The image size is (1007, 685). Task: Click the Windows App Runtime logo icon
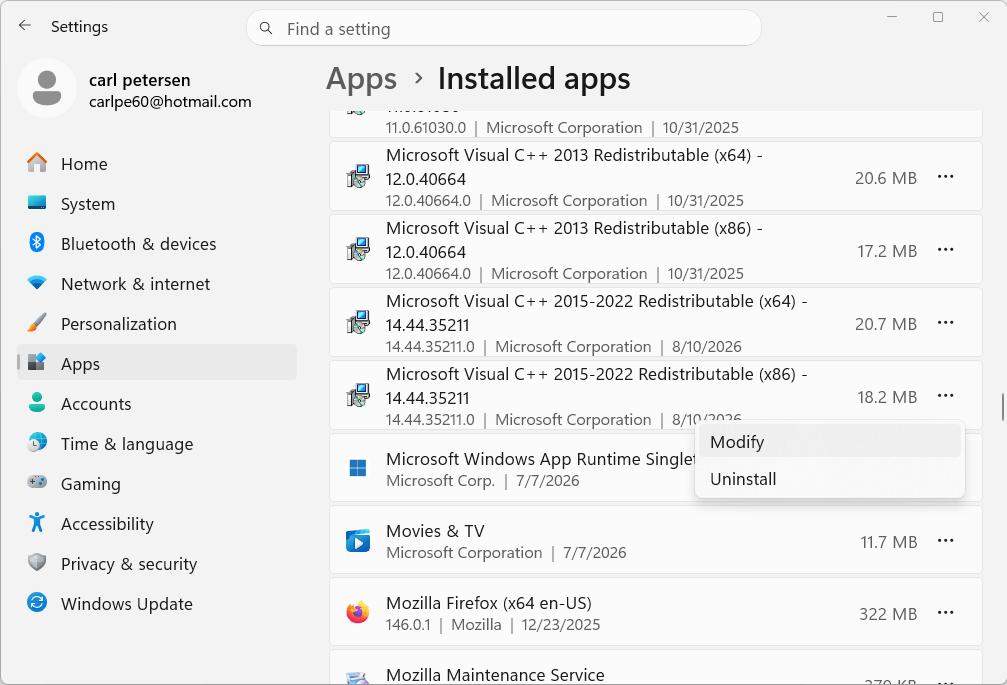[x=358, y=468]
